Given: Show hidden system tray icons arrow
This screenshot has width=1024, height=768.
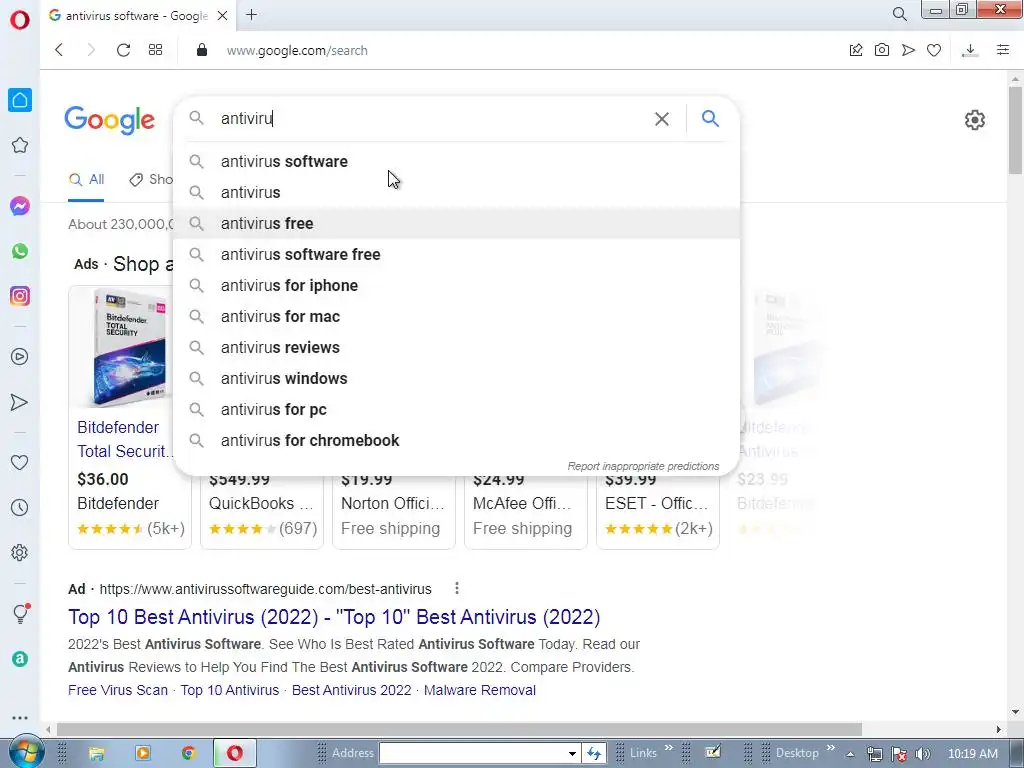Looking at the screenshot, I should (x=850, y=754).
